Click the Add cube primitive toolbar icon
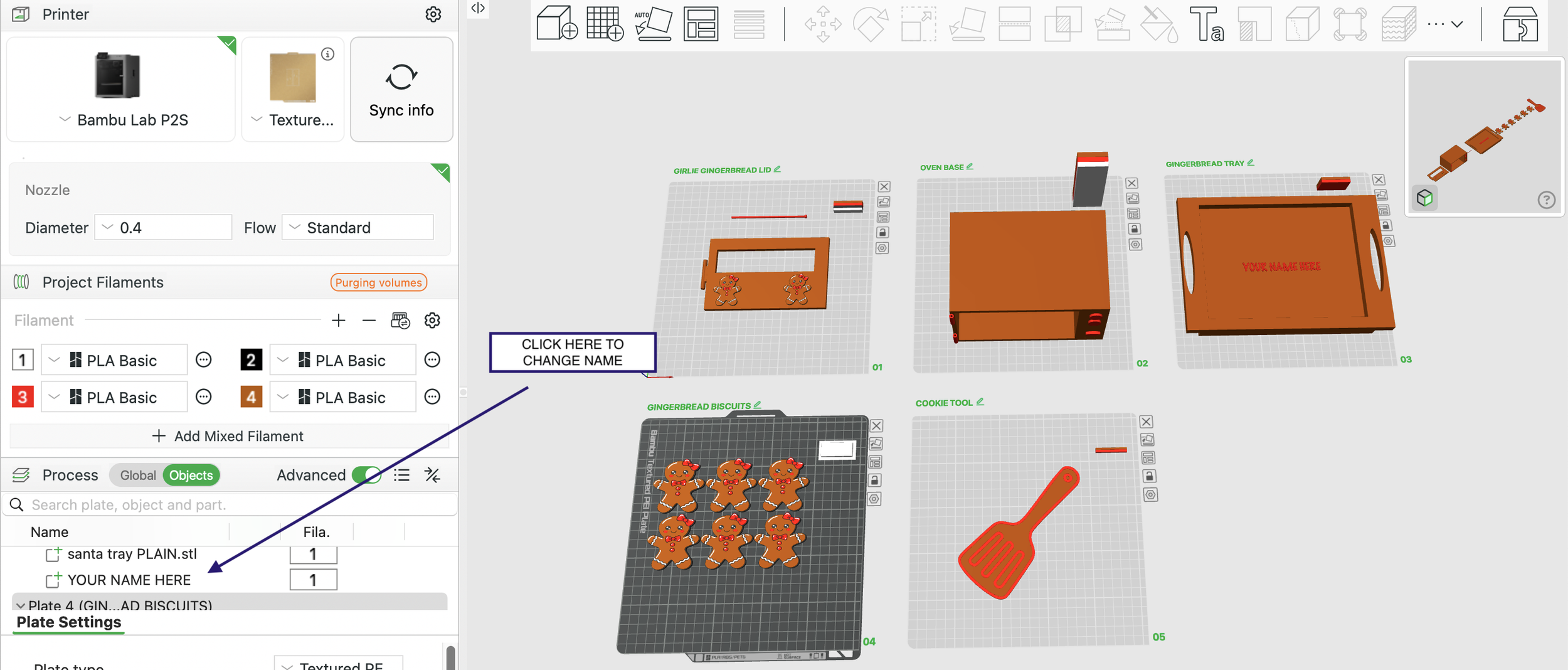The width and height of the screenshot is (1568, 670). (x=557, y=24)
